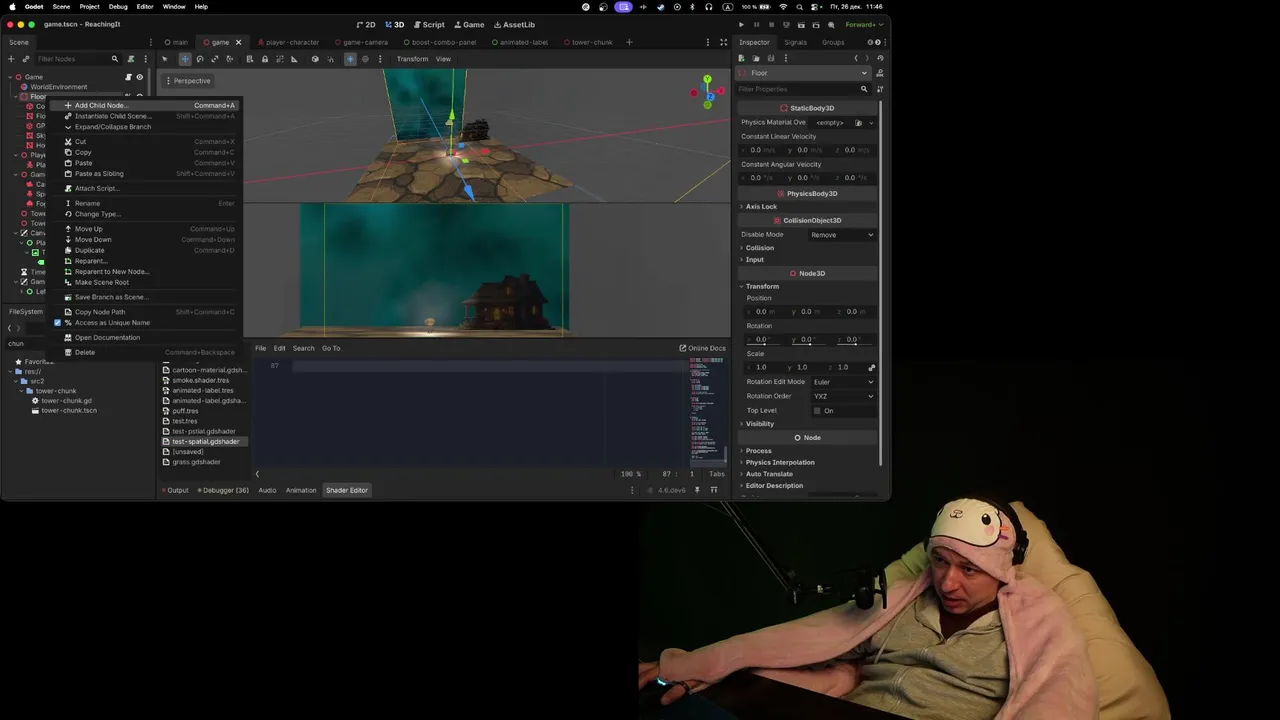This screenshot has height=720, width=1280.
Task: Toggle Access as Unique Name checkbox
Action: [x=58, y=323]
